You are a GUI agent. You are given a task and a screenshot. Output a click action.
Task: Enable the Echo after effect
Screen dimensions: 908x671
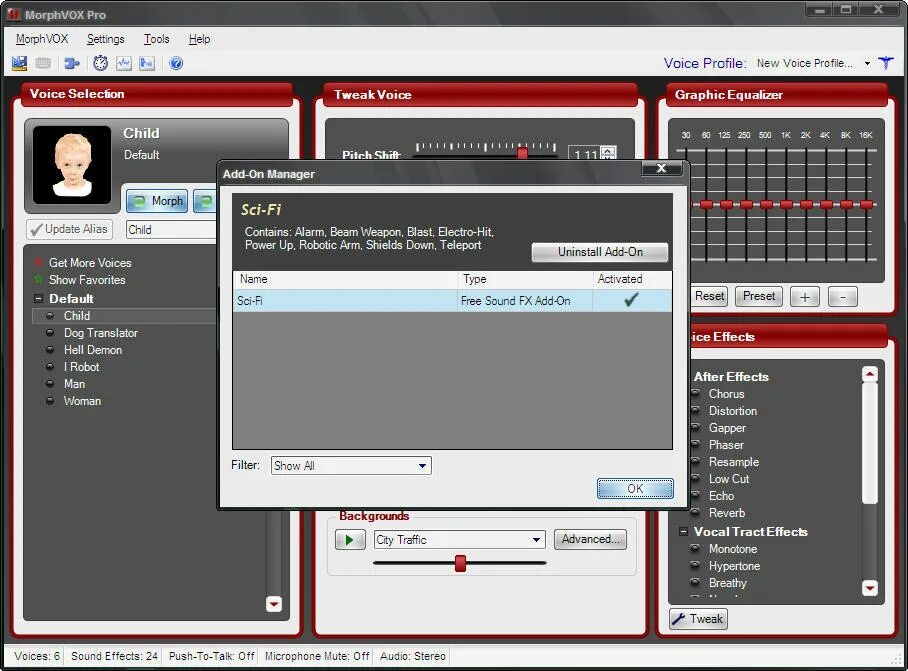coord(696,496)
